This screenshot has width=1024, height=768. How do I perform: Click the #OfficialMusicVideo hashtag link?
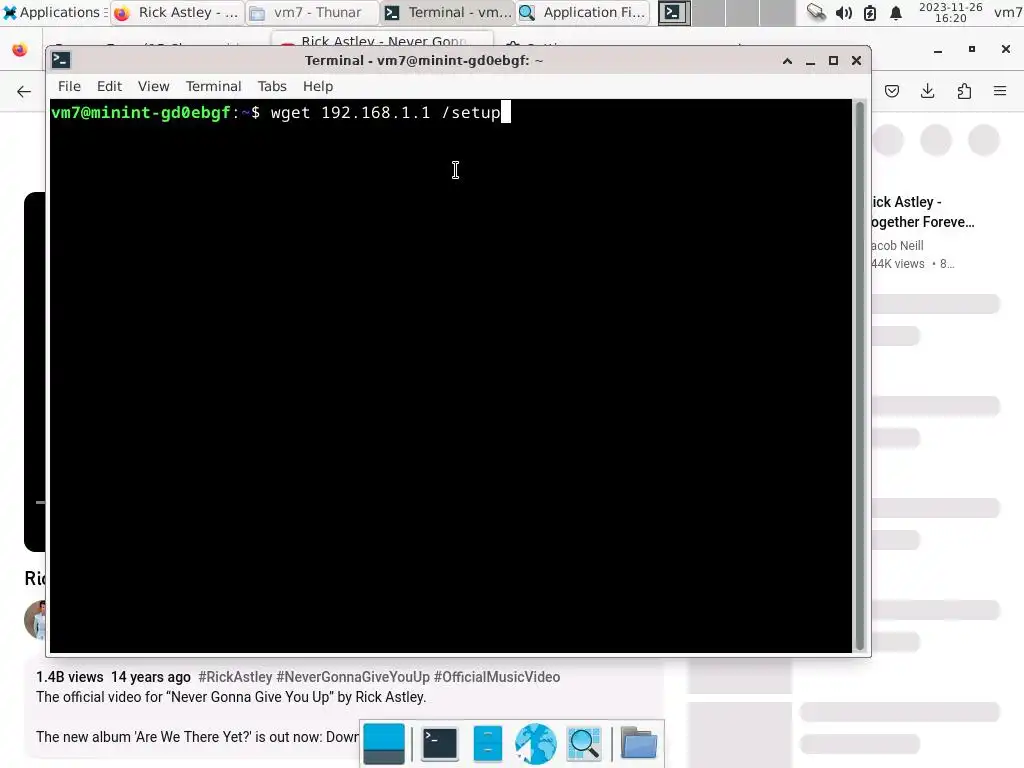[497, 677]
